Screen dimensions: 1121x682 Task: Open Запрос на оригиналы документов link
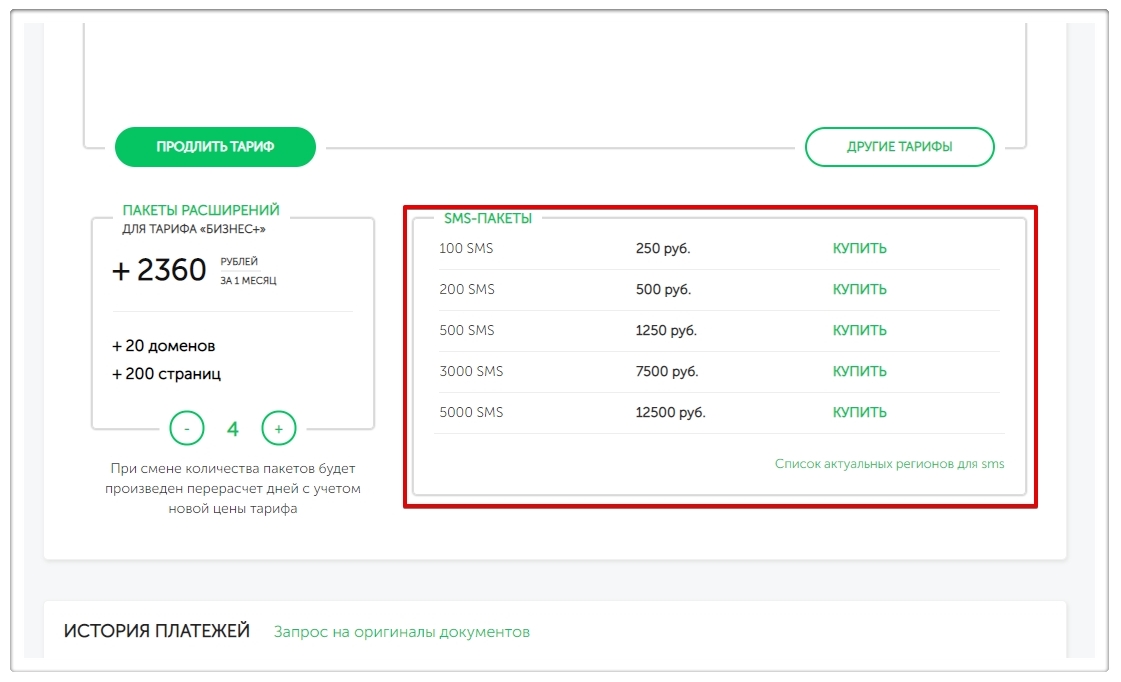(x=402, y=632)
